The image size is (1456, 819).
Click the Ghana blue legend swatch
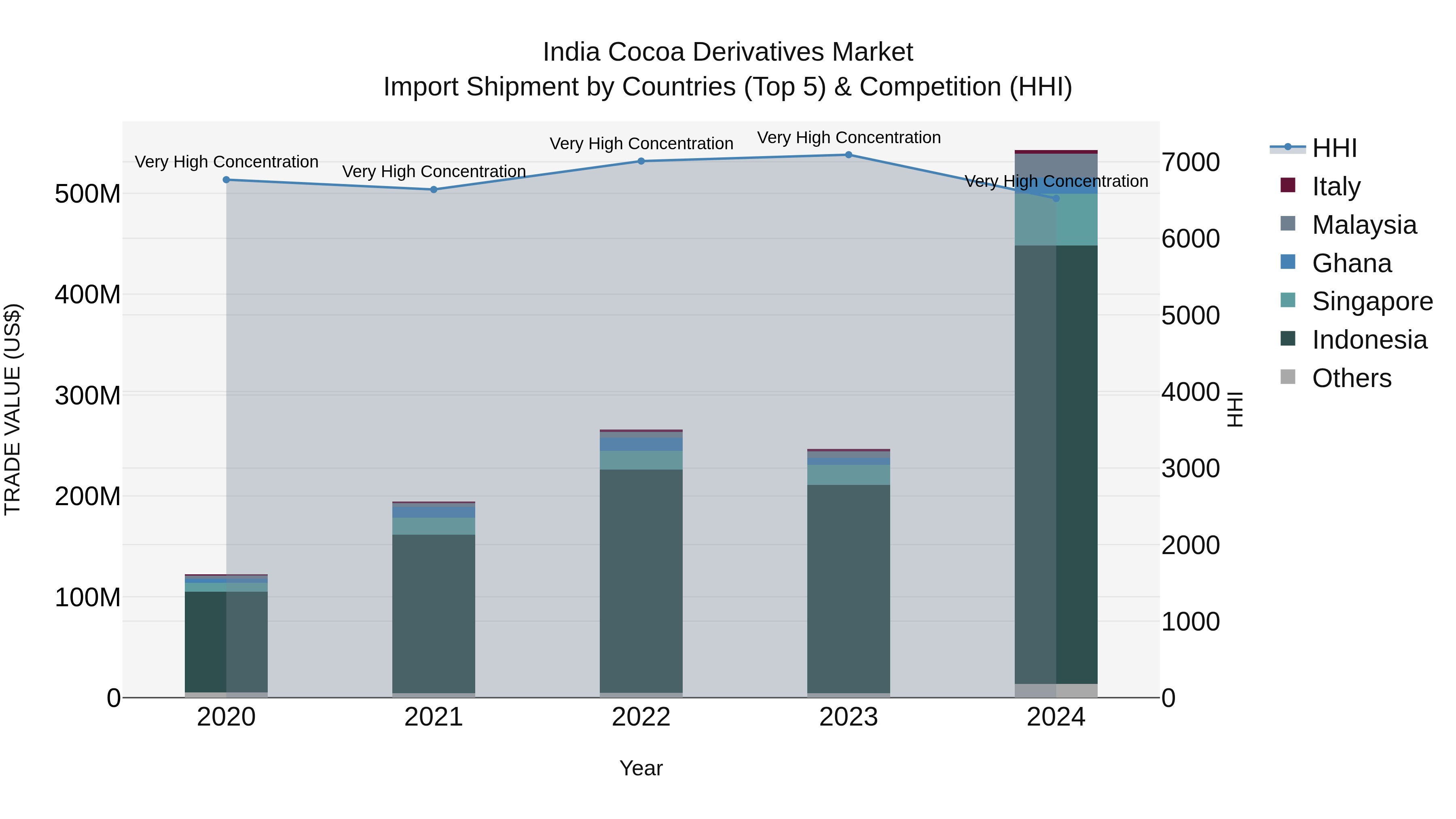[x=1288, y=262]
